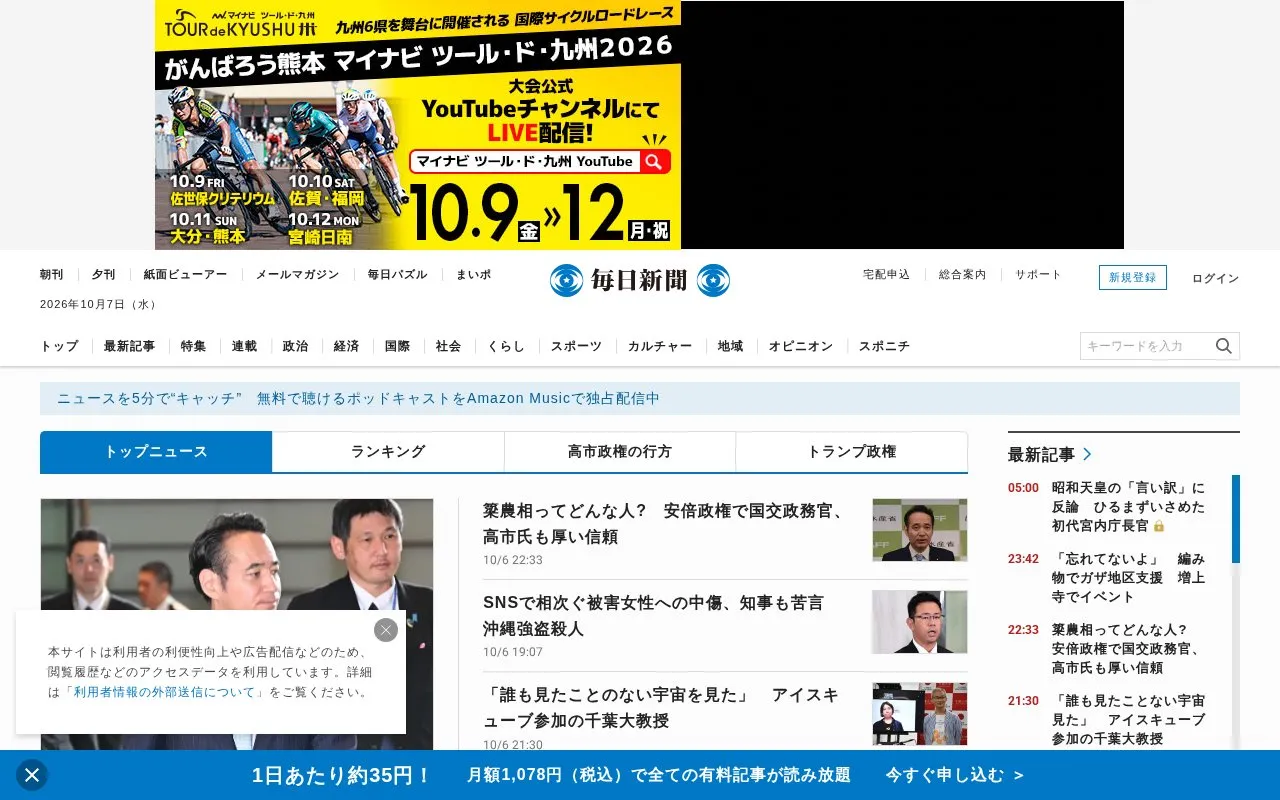Screen dimensions: 1280x800
Task: Click the Amazon Music podcast announcement banner
Action: (x=640, y=398)
